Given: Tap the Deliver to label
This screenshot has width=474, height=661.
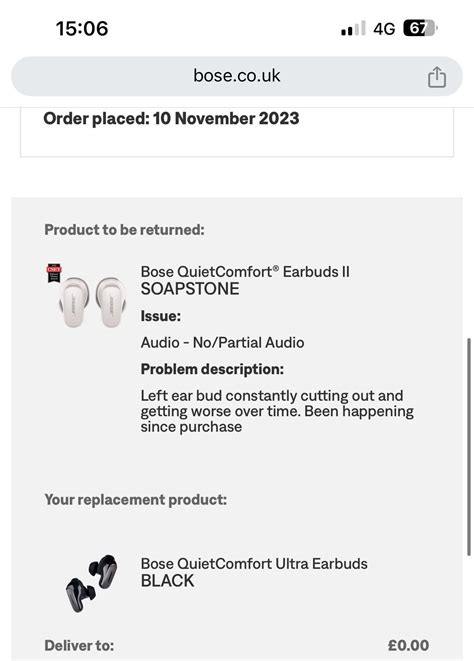Looking at the screenshot, I should pyautogui.click(x=79, y=645).
